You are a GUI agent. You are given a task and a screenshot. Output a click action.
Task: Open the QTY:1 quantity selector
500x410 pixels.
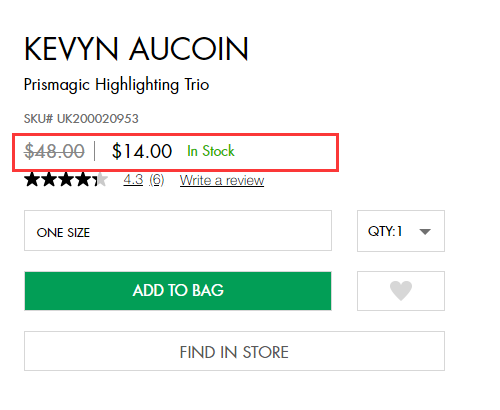tap(401, 231)
